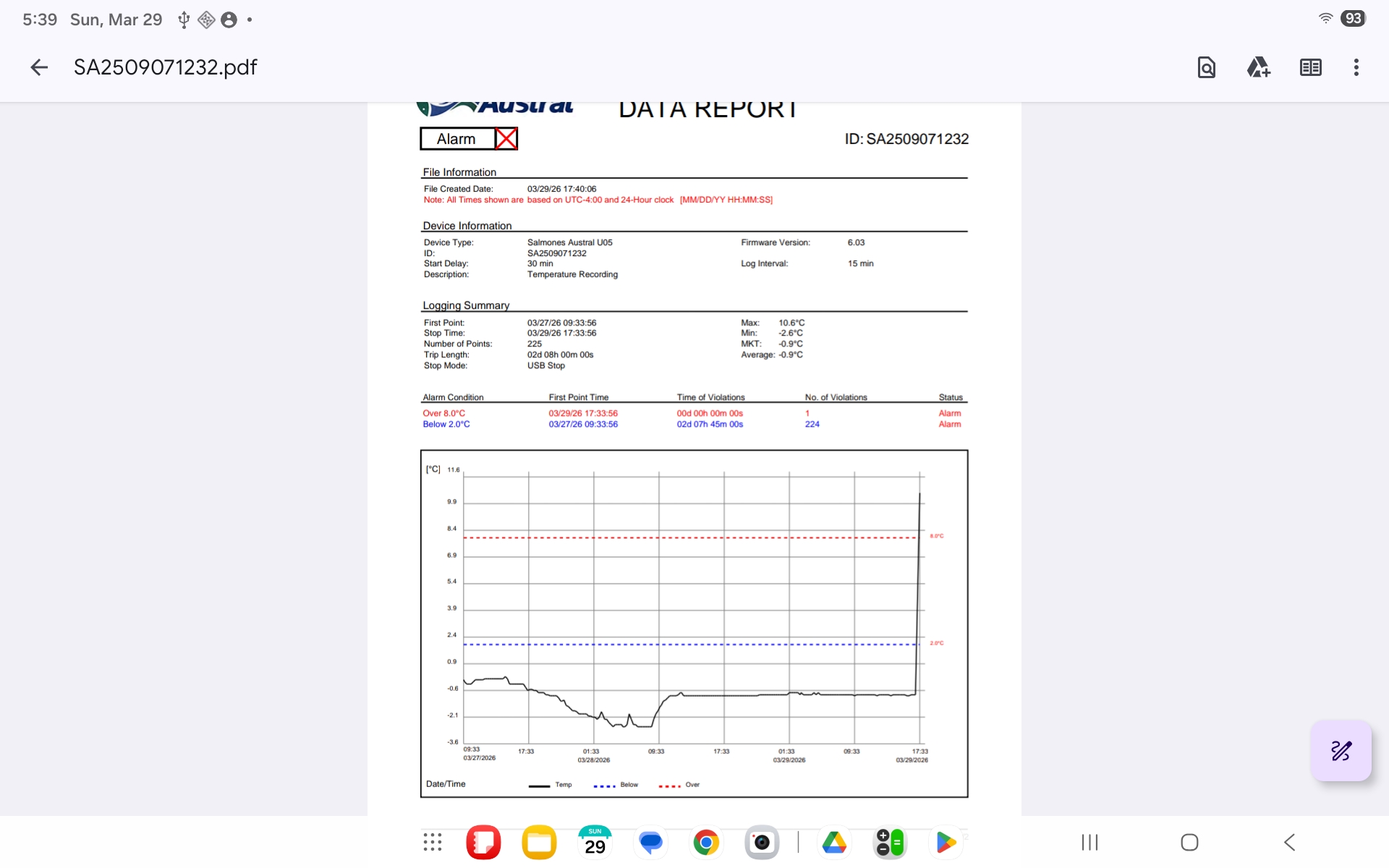1389x868 pixels.
Task: Launch the Camera app in taskbar
Action: point(762,842)
